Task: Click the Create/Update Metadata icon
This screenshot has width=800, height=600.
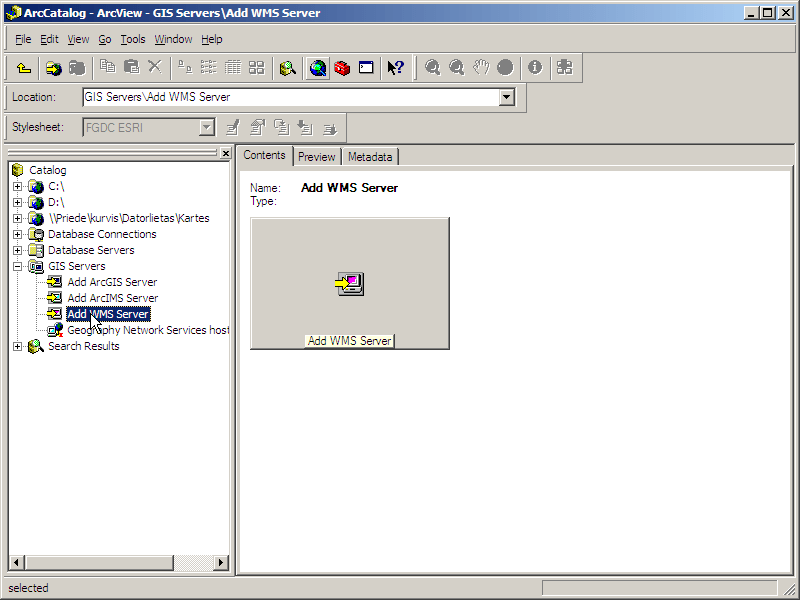Action: coord(282,128)
